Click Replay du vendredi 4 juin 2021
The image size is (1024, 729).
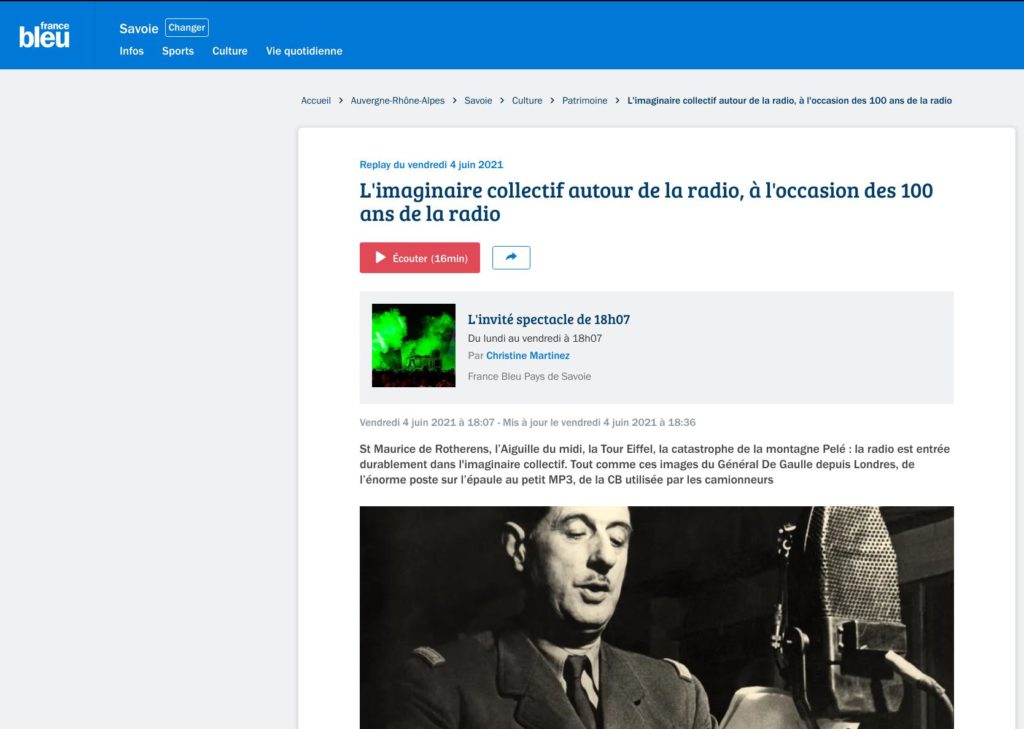(x=431, y=165)
